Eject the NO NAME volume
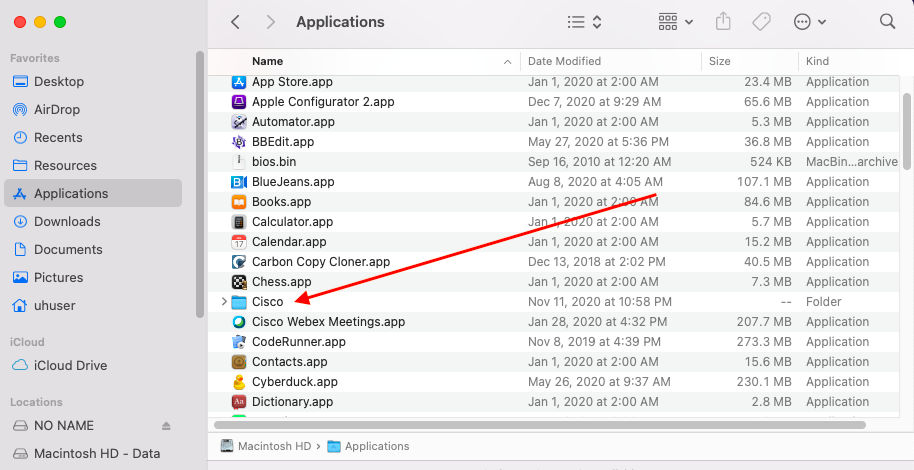The height and width of the screenshot is (470, 914). [x=166, y=425]
